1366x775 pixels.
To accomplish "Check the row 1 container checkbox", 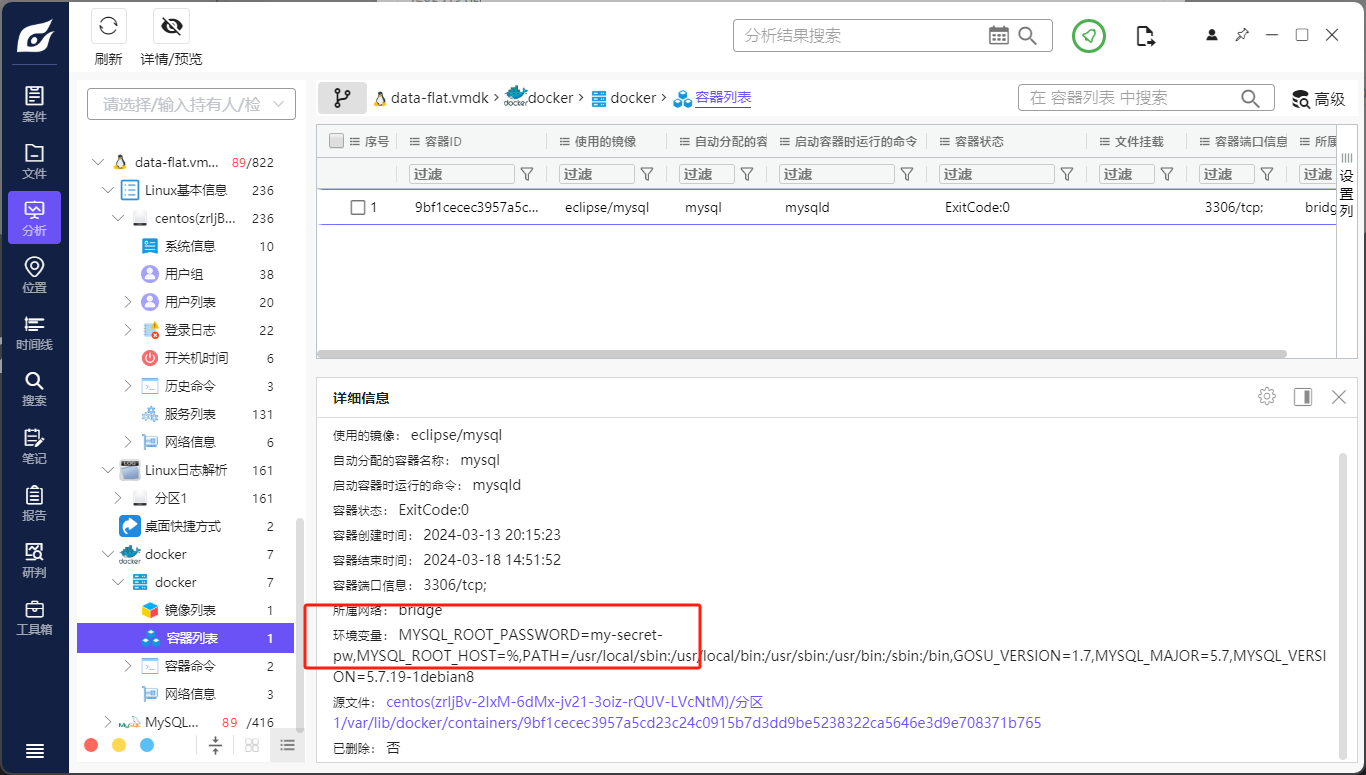I will click(x=358, y=208).
